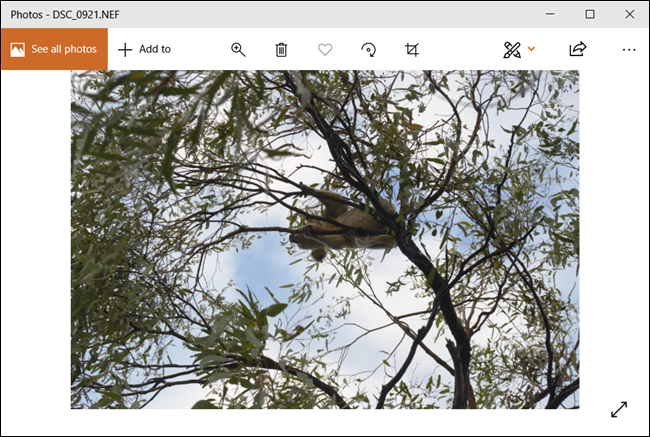Click the zoom magnifier icon
This screenshot has height=437, width=650.
238,49
